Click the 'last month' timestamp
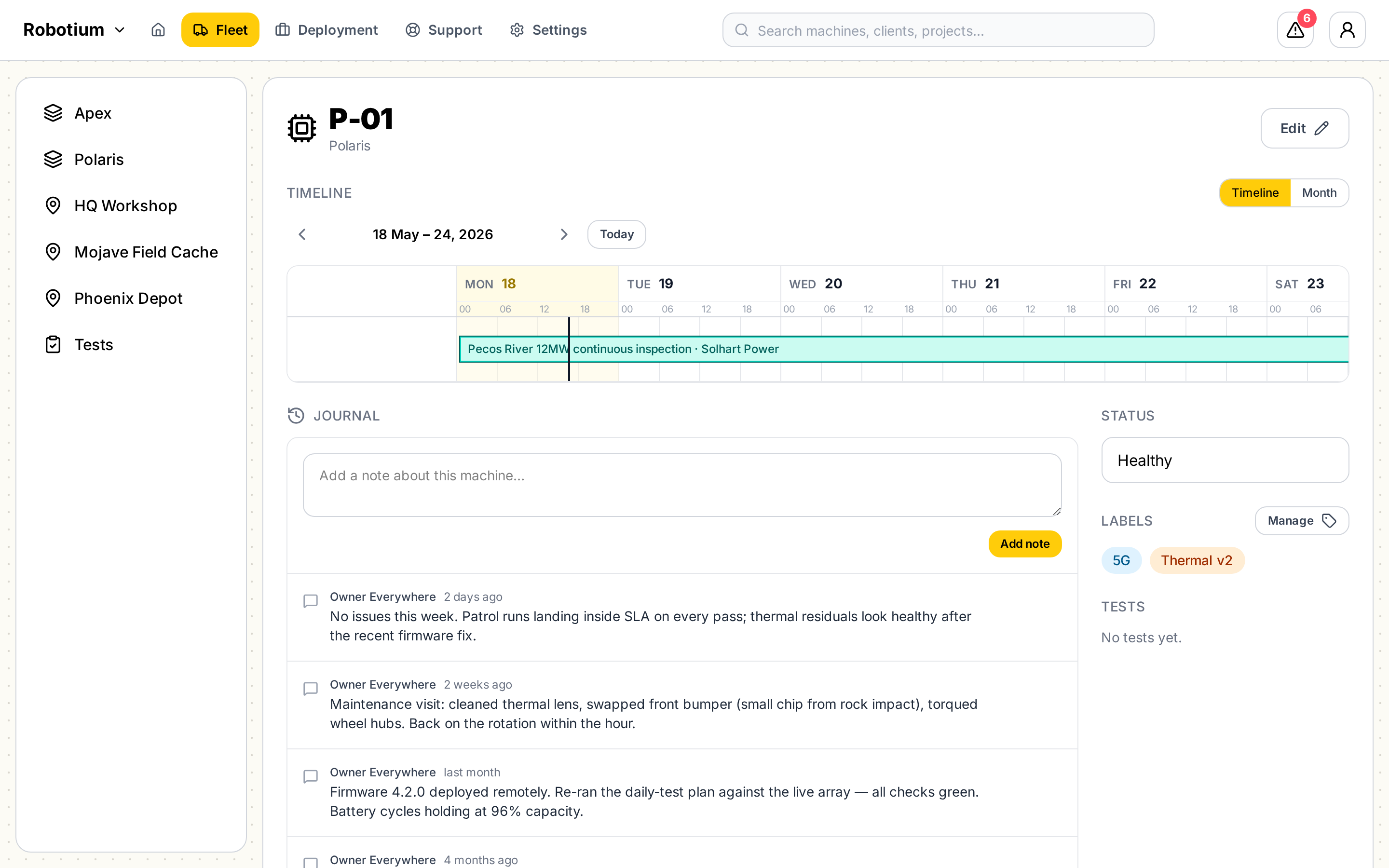The height and width of the screenshot is (868, 1389). pyautogui.click(x=472, y=772)
